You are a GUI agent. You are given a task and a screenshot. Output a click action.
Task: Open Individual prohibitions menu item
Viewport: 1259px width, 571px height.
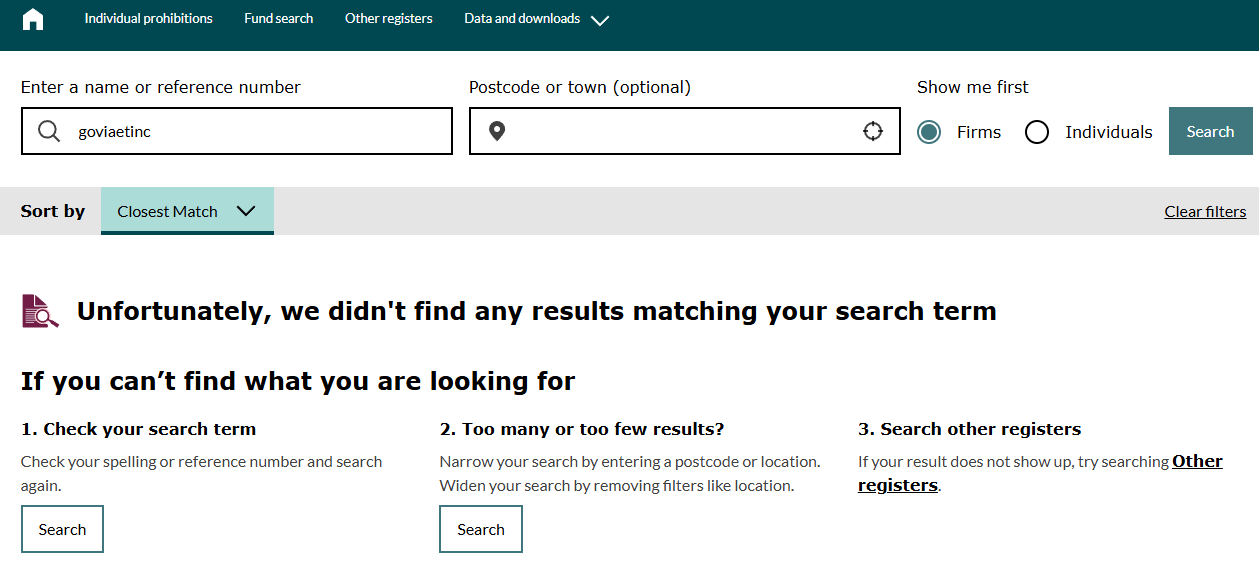coord(148,19)
